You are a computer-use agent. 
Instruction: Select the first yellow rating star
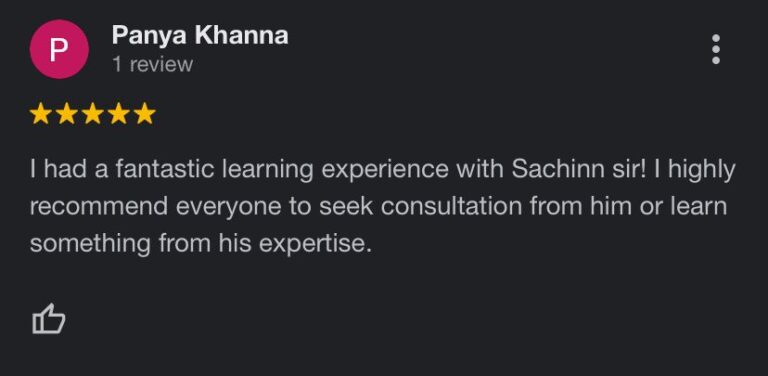tap(40, 115)
